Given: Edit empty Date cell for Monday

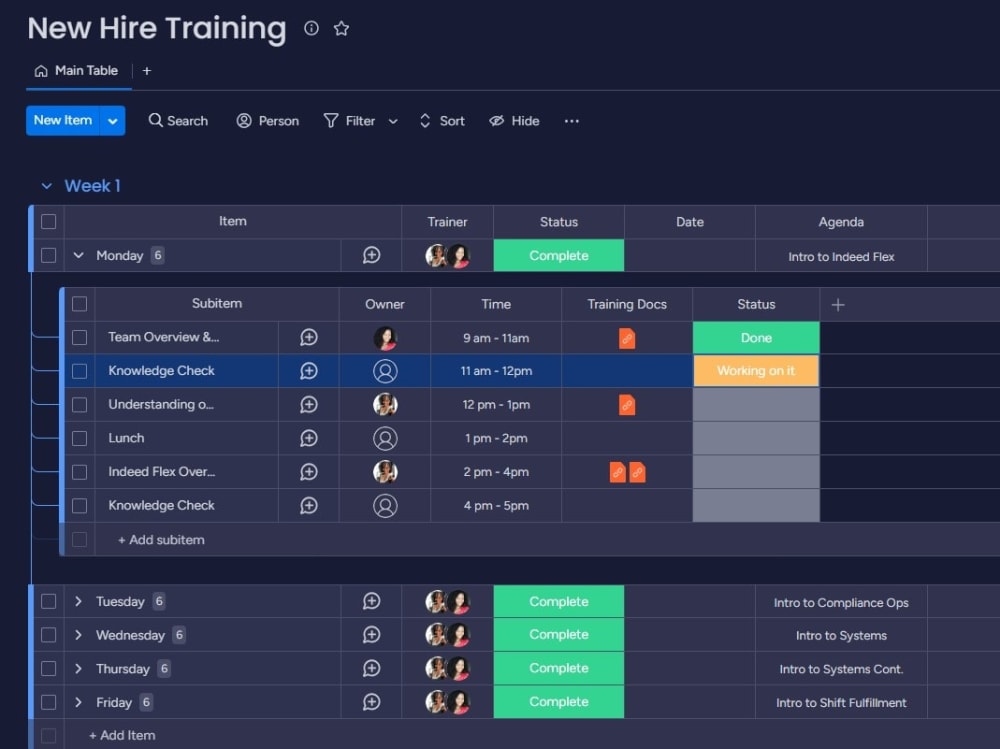Looking at the screenshot, I should click(689, 255).
